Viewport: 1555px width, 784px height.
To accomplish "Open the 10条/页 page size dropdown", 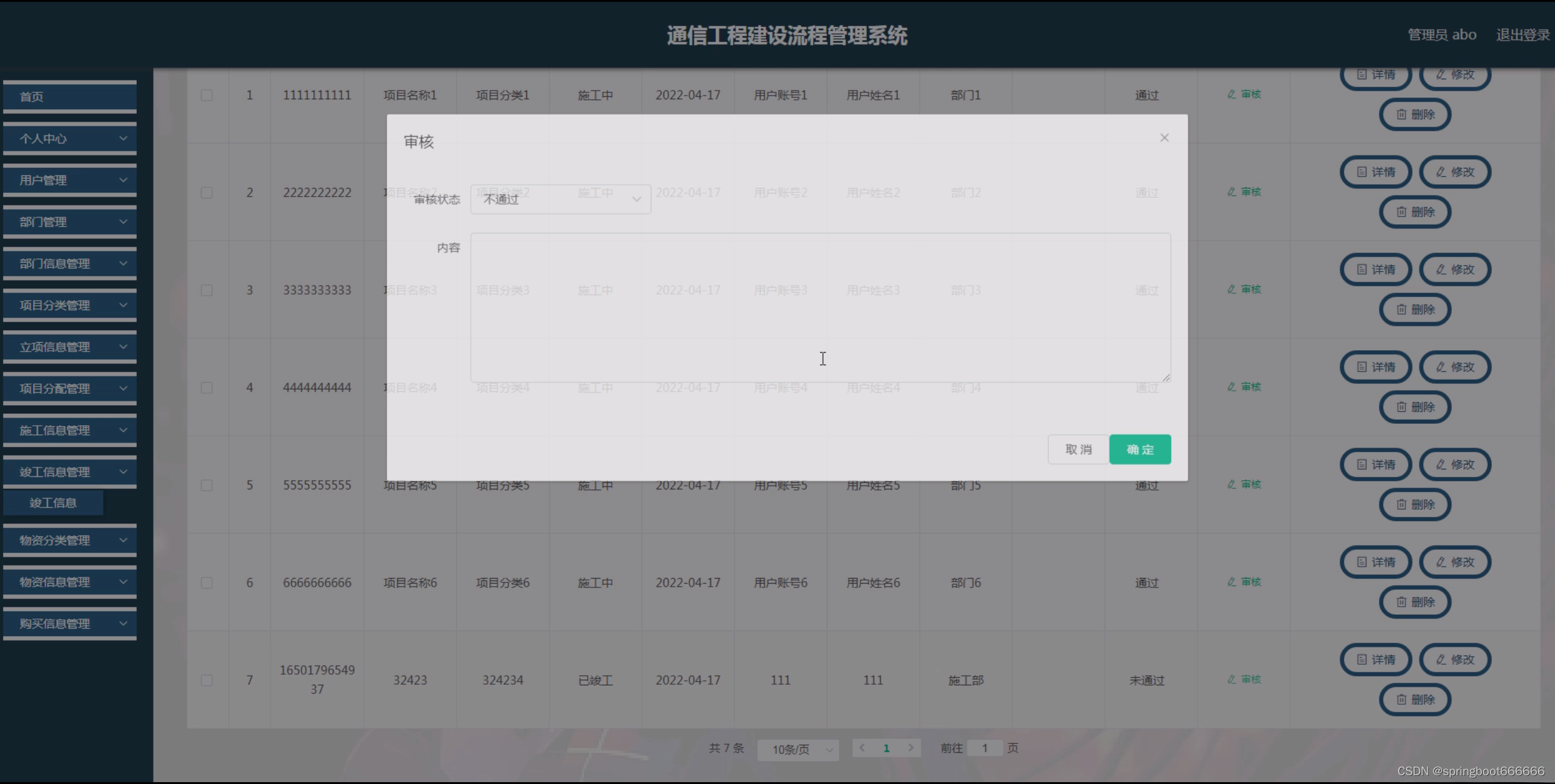I will pos(798,749).
